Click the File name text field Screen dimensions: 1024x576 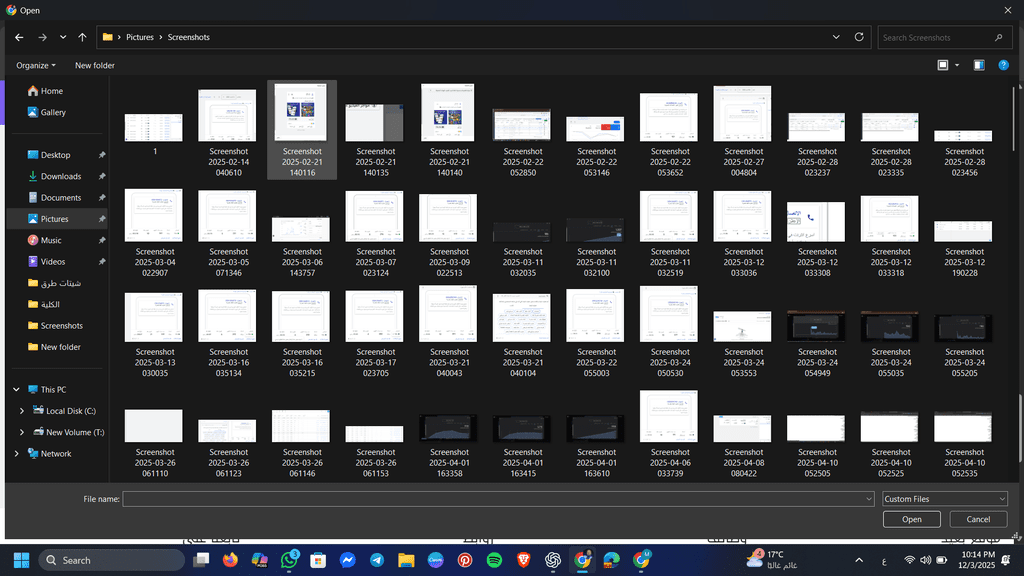(x=497, y=499)
